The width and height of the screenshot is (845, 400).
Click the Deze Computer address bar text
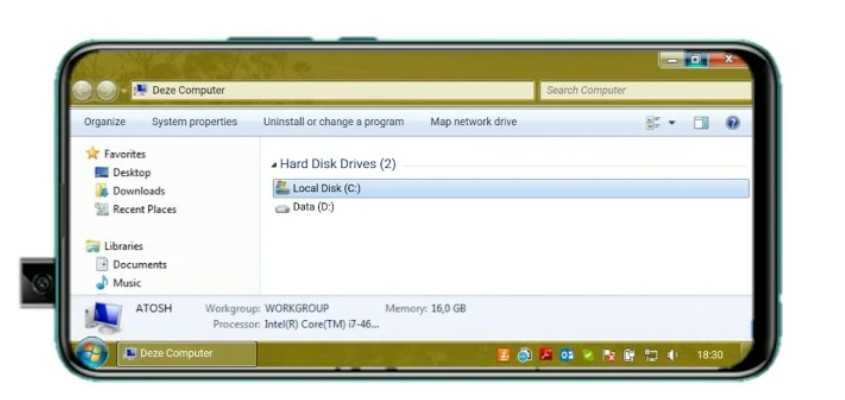189,90
